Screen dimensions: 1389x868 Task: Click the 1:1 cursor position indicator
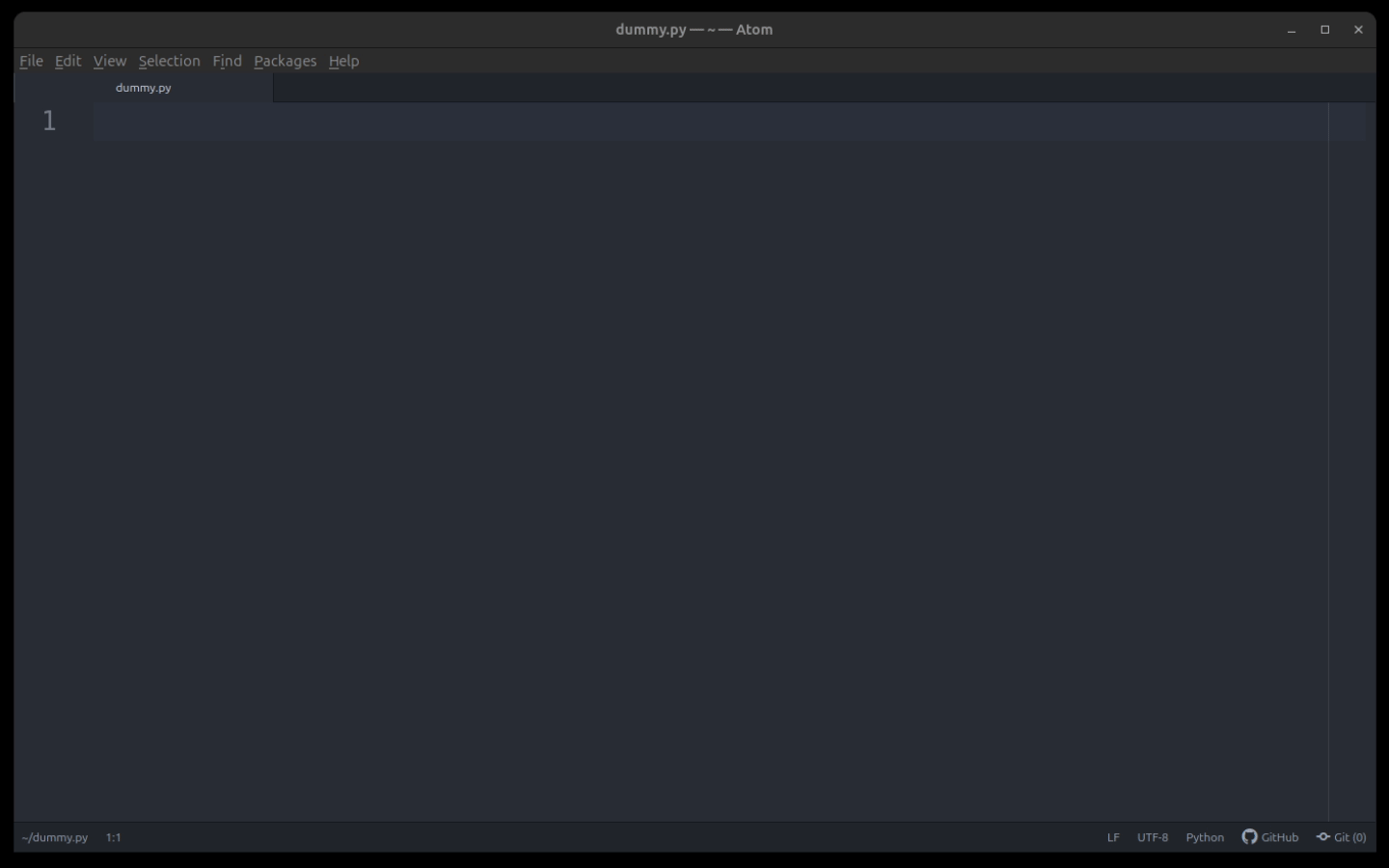[x=114, y=837]
